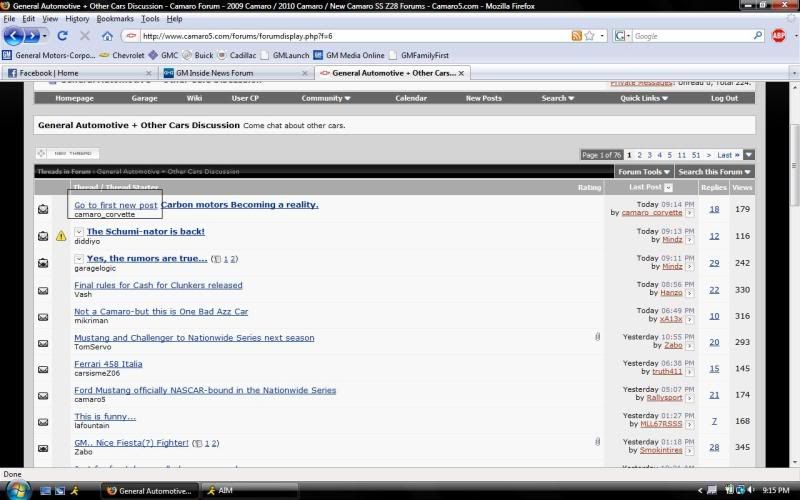Click the Adblock Plus ABP icon
The width and height of the screenshot is (800, 500).
[x=778, y=36]
